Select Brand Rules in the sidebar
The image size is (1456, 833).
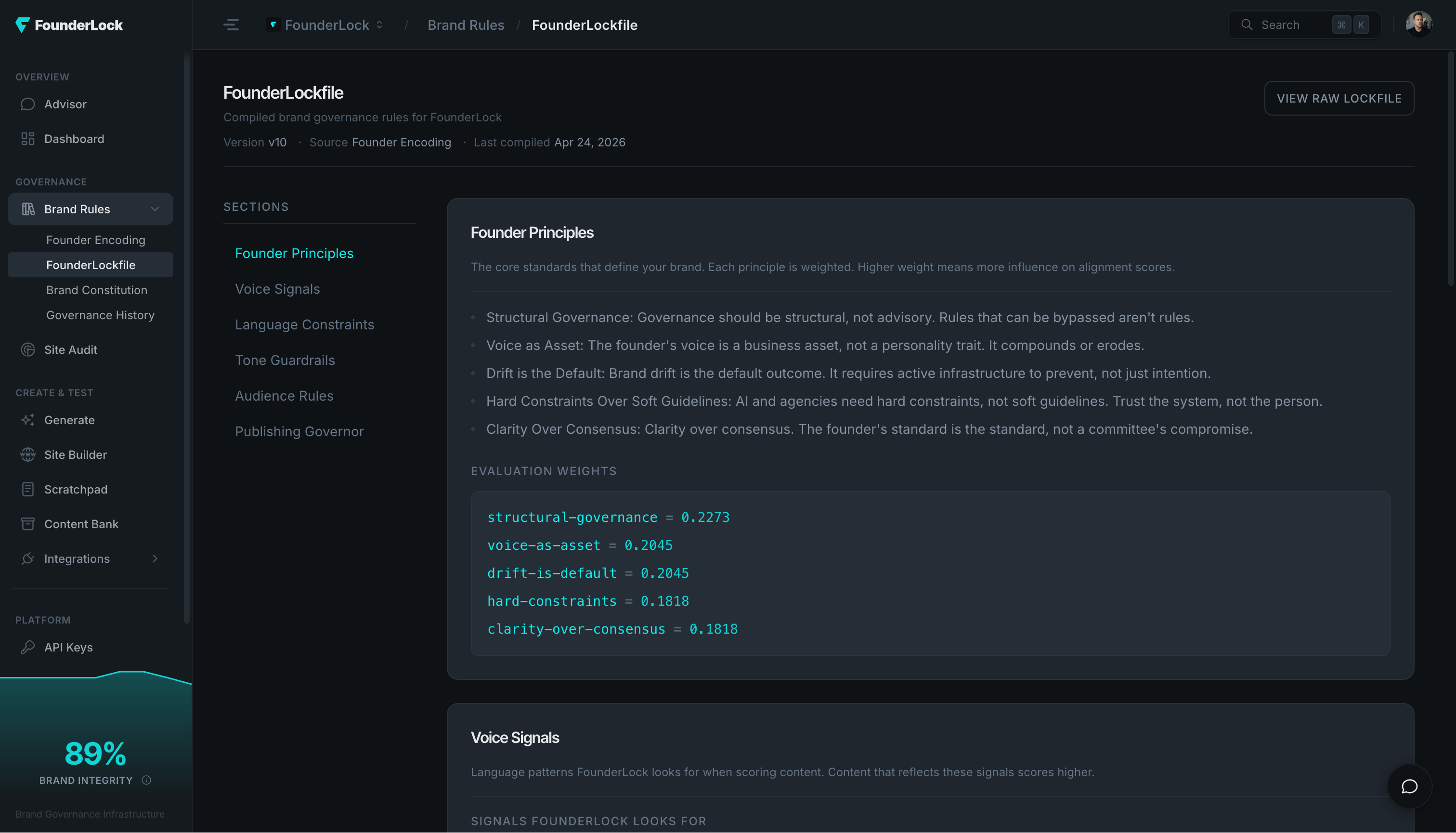[91, 209]
